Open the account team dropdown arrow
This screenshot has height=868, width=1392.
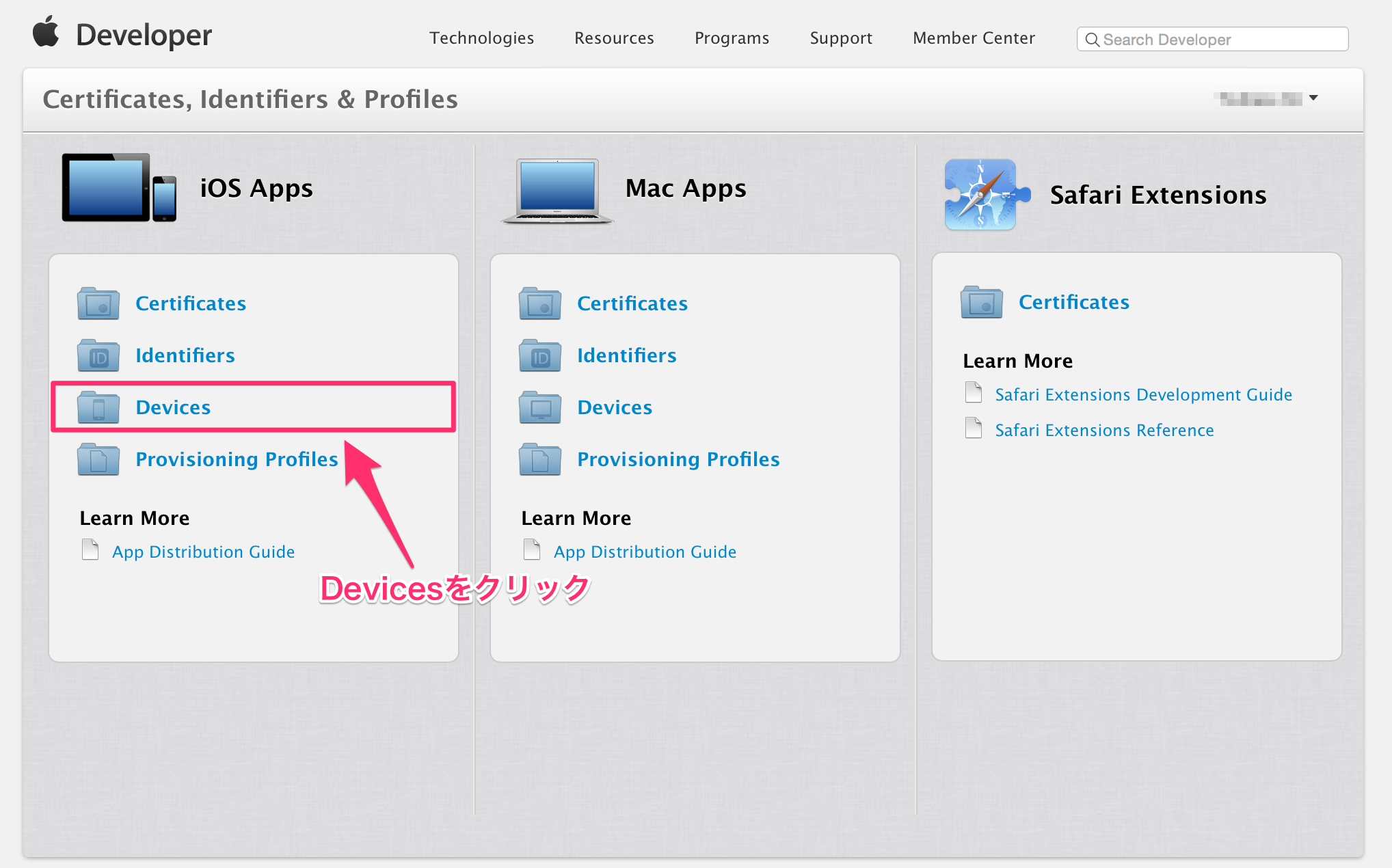coord(1313,98)
